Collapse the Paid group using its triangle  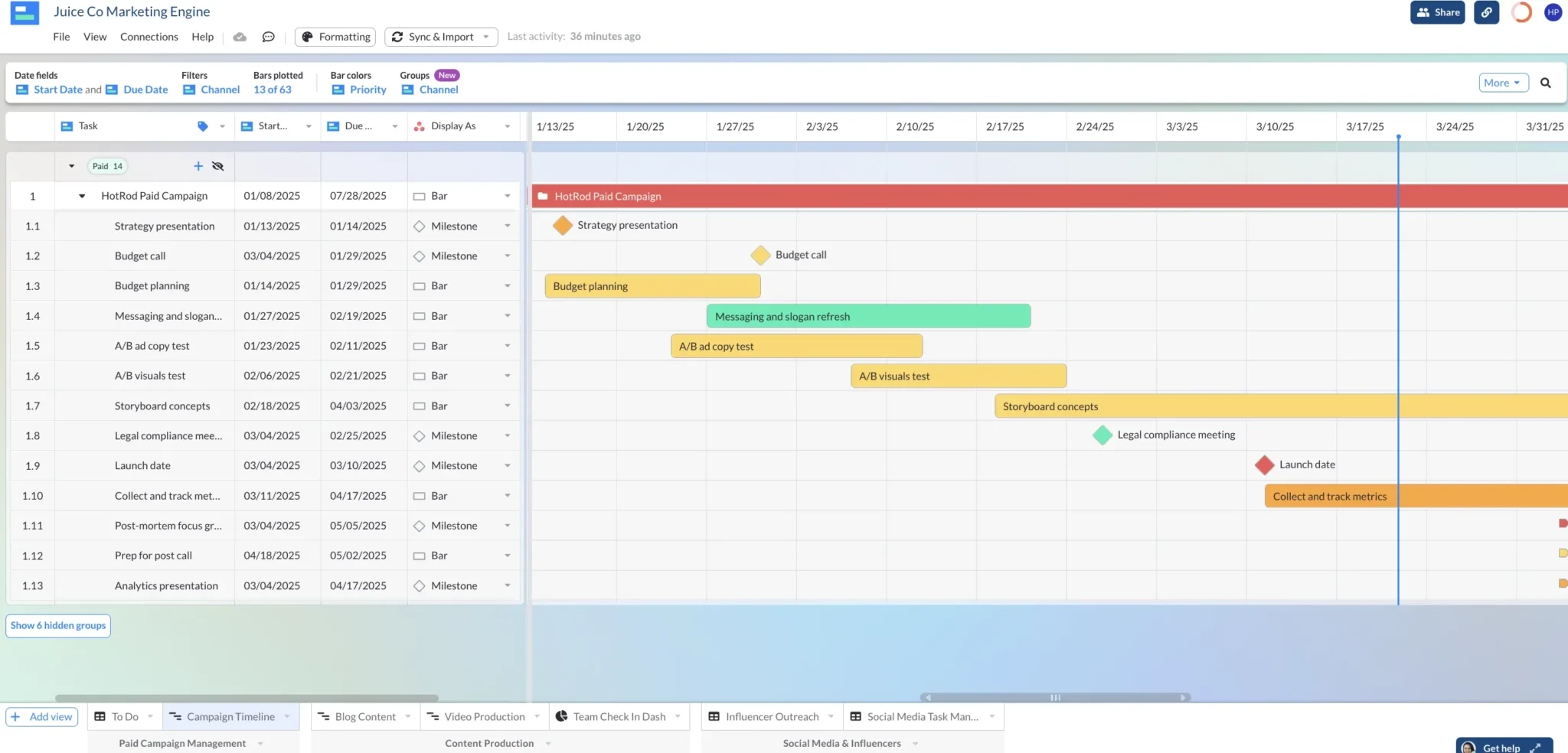point(71,165)
